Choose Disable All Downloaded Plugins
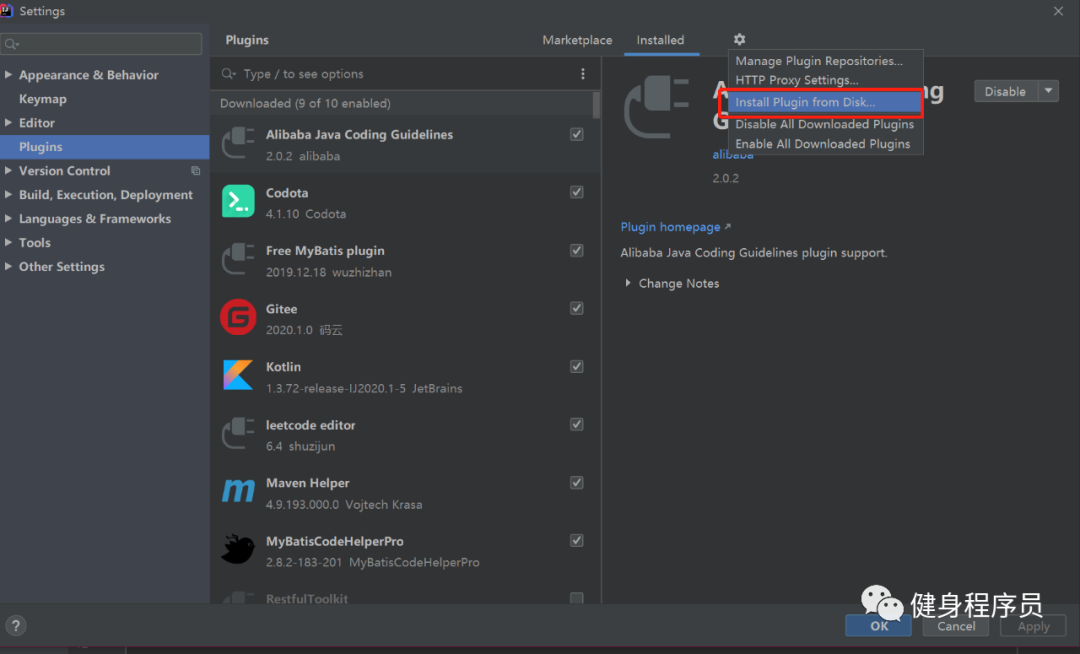Screen dimensions: 1080x654 pyautogui.click(x=825, y=124)
